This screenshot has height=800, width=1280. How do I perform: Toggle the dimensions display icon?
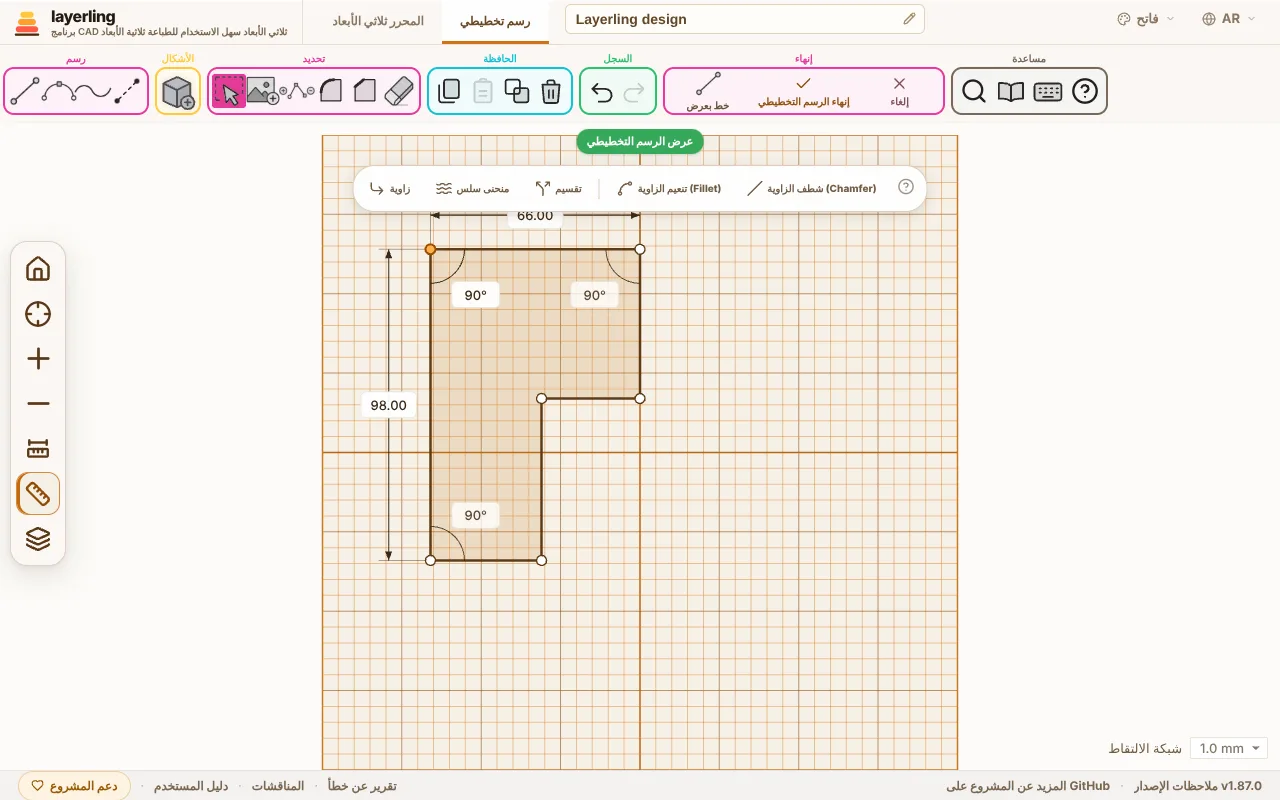pos(38,449)
